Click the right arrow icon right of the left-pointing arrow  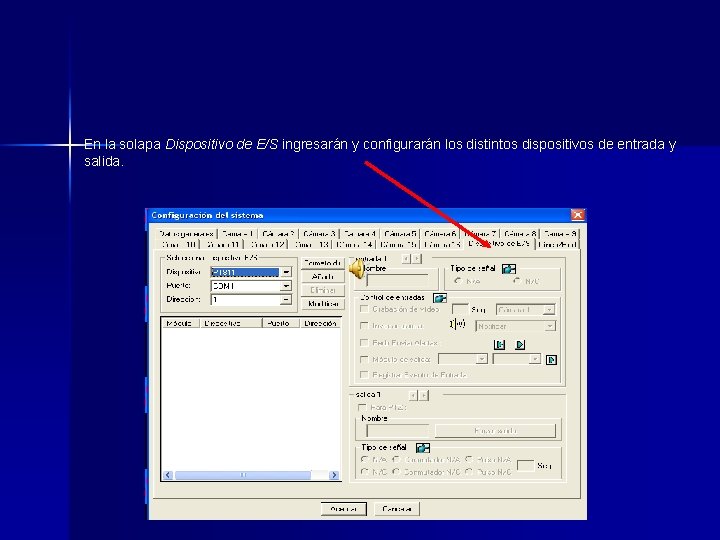520,344
